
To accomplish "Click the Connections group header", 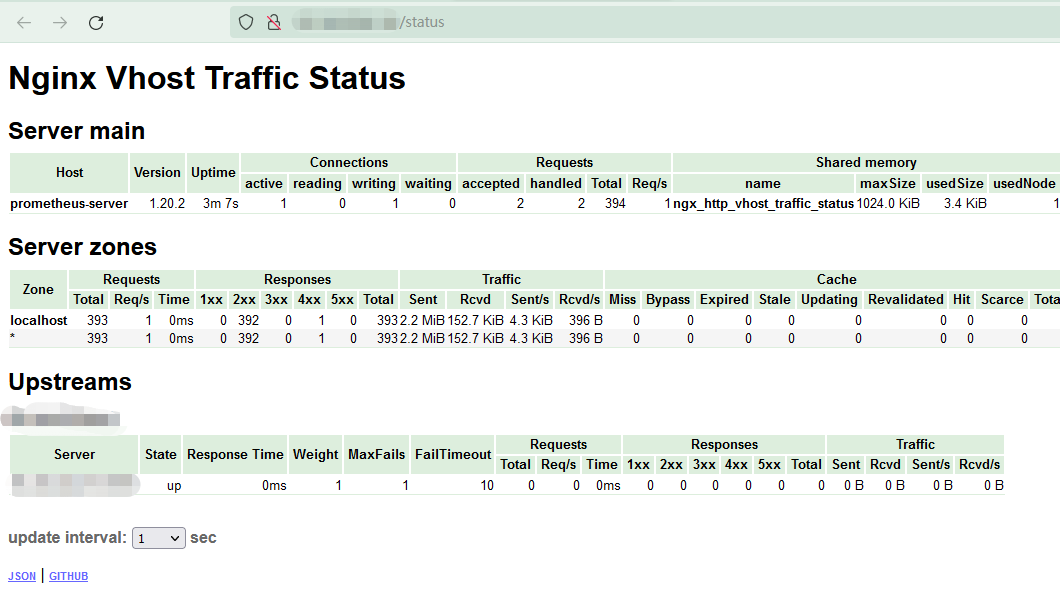I will [x=349, y=162].
